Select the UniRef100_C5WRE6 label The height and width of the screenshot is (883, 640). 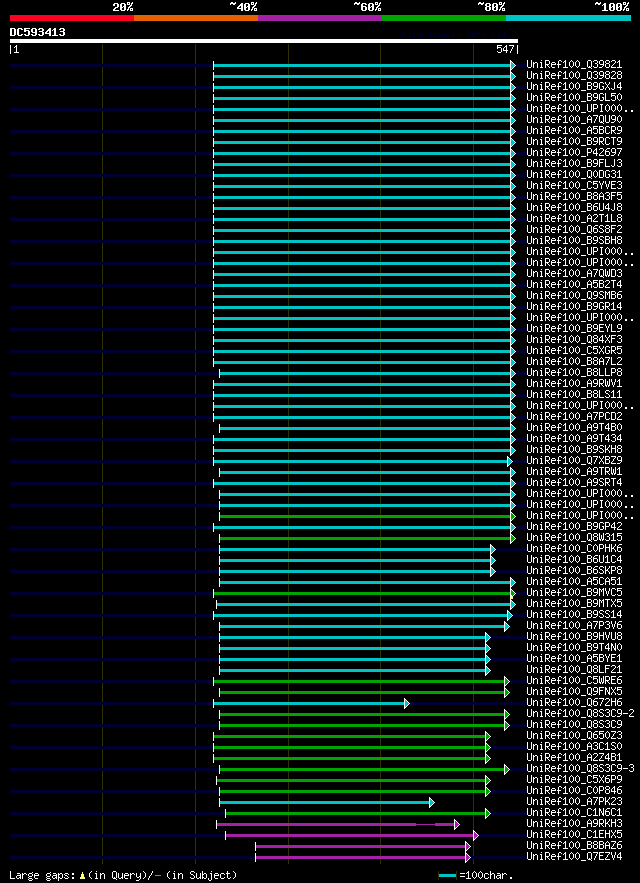574,681
